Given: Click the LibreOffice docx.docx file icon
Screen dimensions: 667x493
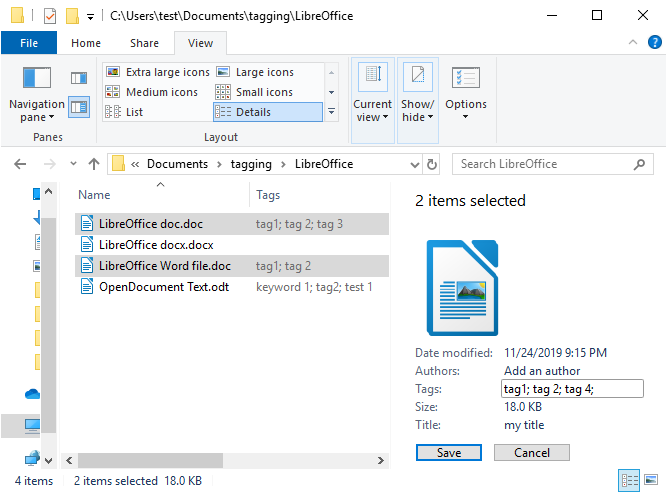Looking at the screenshot, I should (87, 245).
